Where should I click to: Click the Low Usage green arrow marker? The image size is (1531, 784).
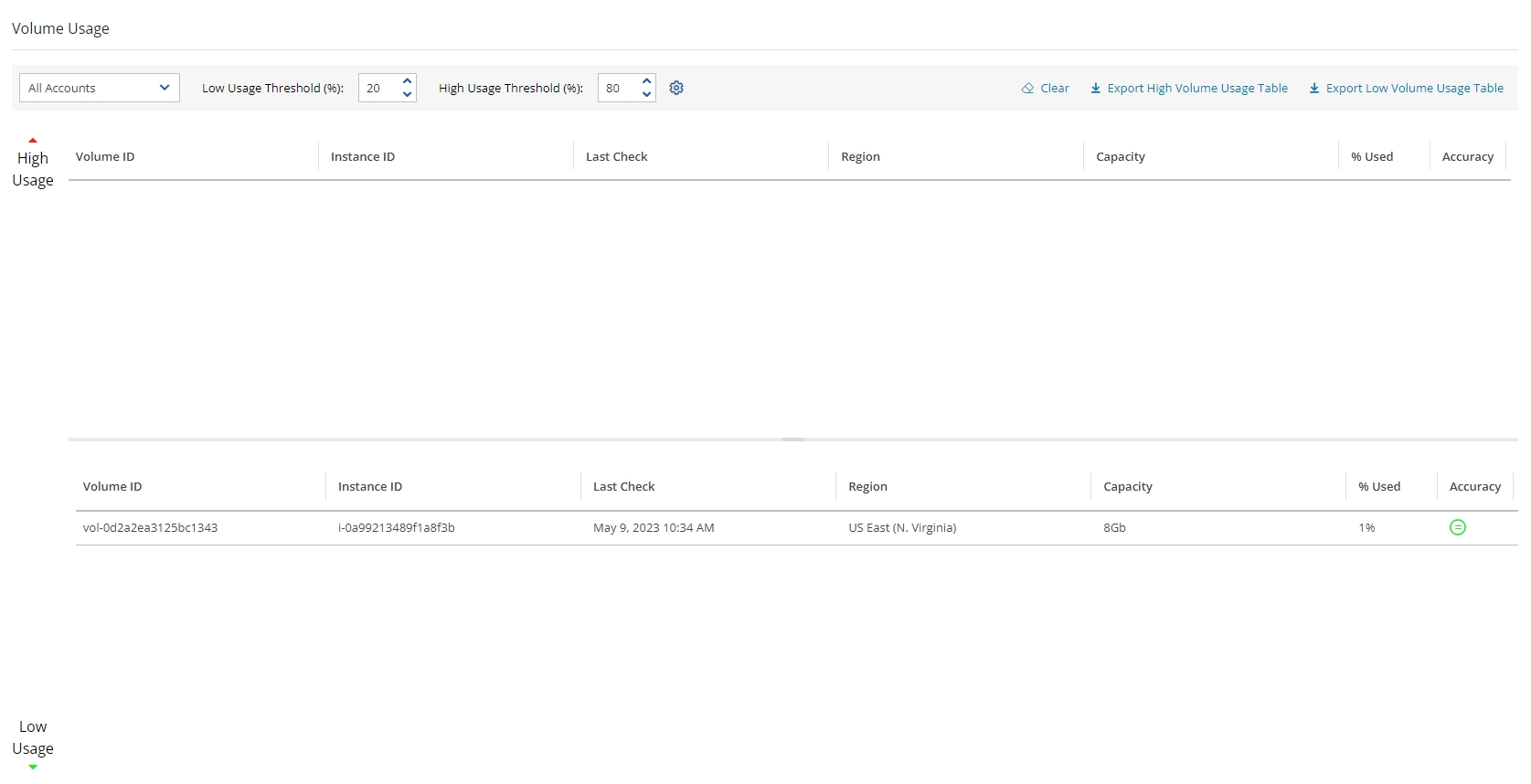pos(33,767)
